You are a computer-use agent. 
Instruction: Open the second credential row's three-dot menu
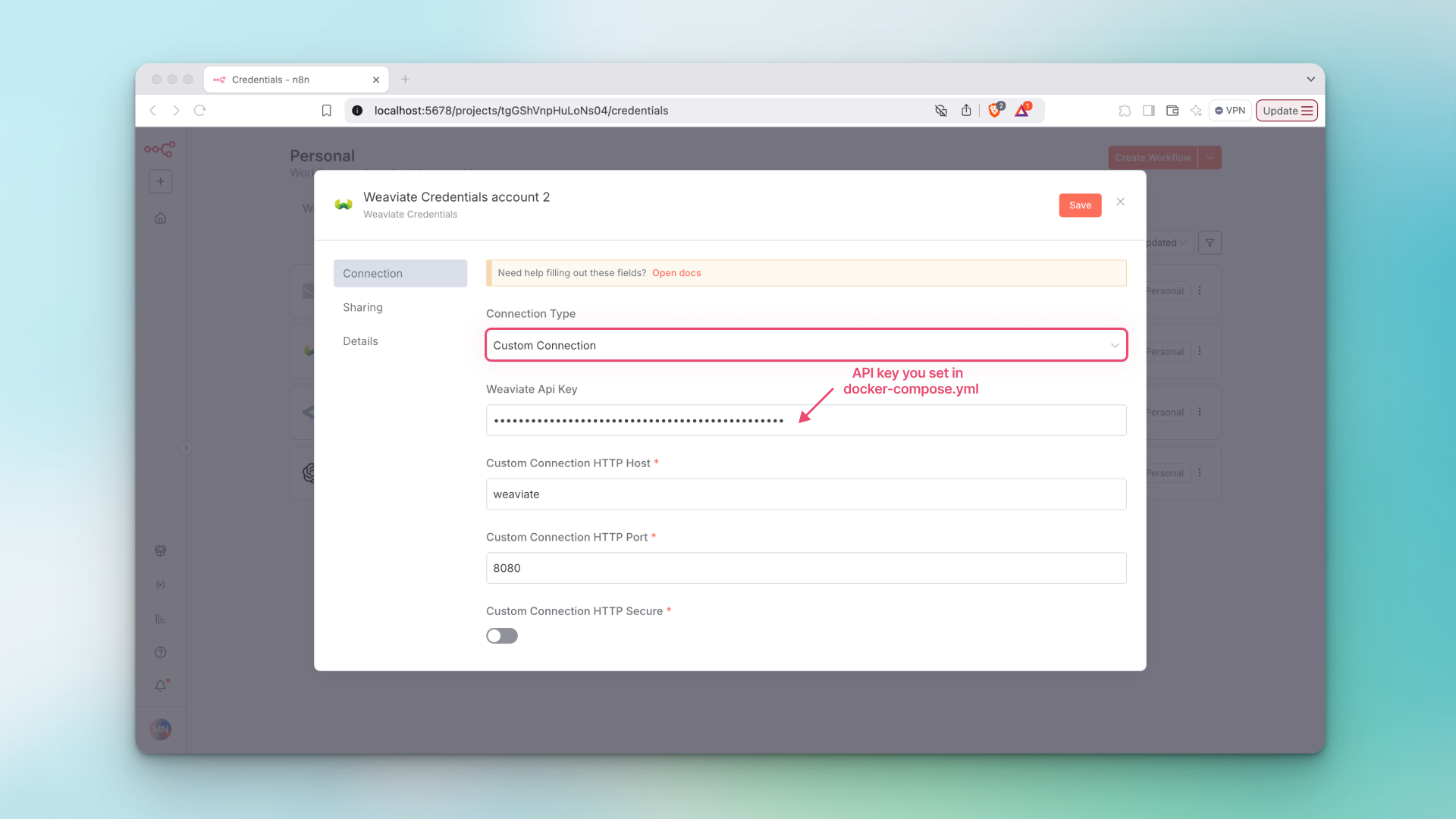coord(1200,352)
